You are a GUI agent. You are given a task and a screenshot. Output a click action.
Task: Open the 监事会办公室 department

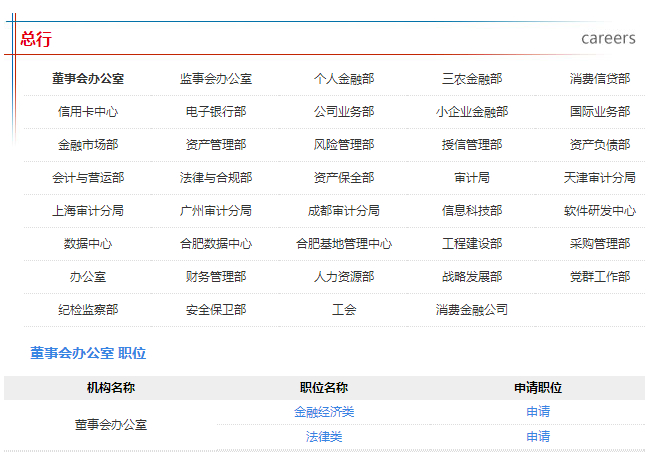(x=216, y=78)
